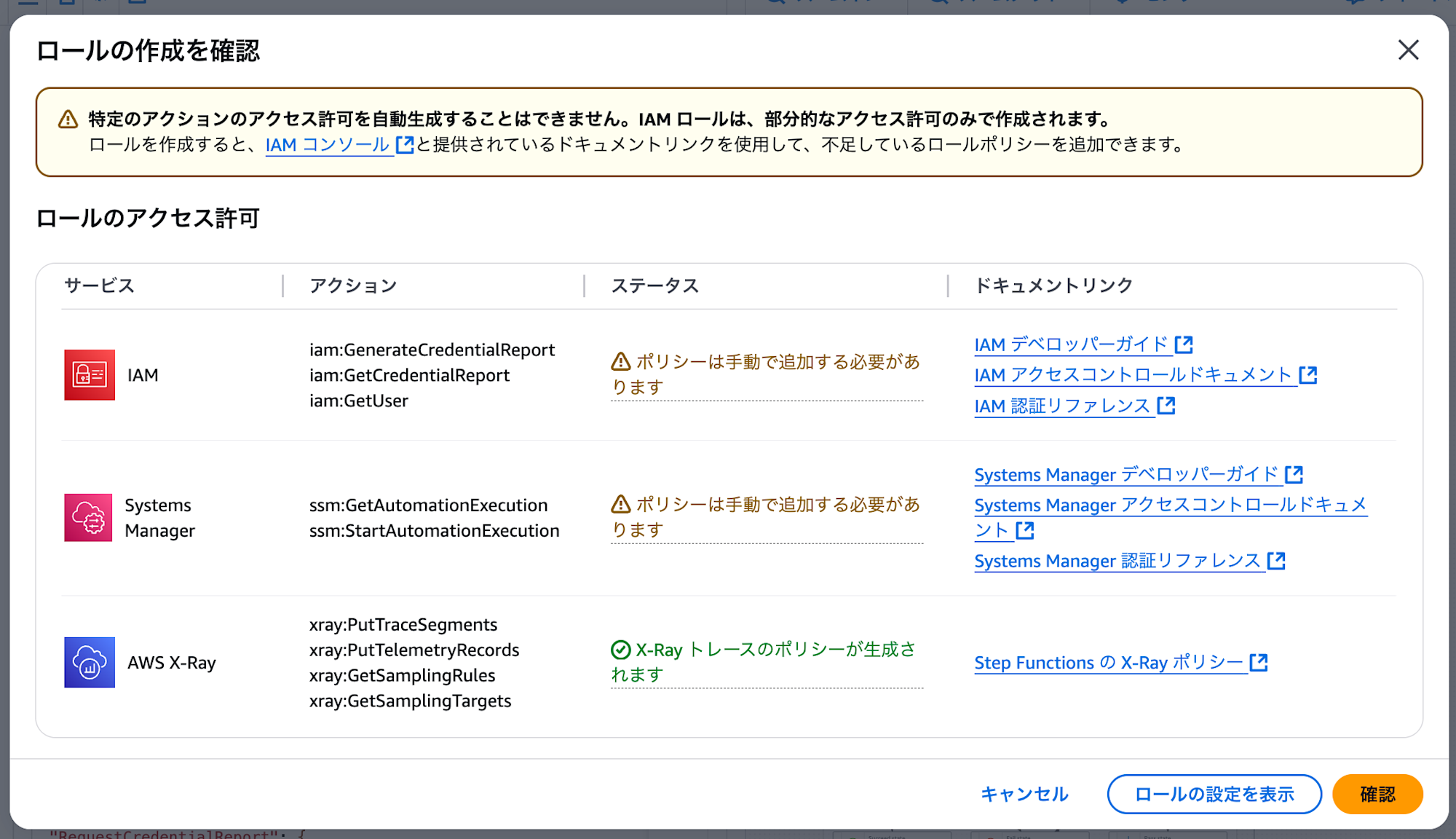Click the green X-Ray success check icon

tap(621, 650)
